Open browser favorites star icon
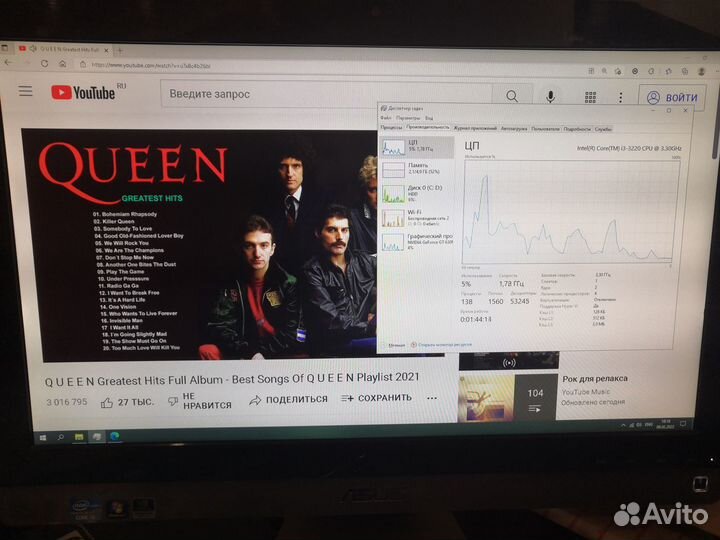Image resolution: width=720 pixels, height=540 pixels. [668, 71]
